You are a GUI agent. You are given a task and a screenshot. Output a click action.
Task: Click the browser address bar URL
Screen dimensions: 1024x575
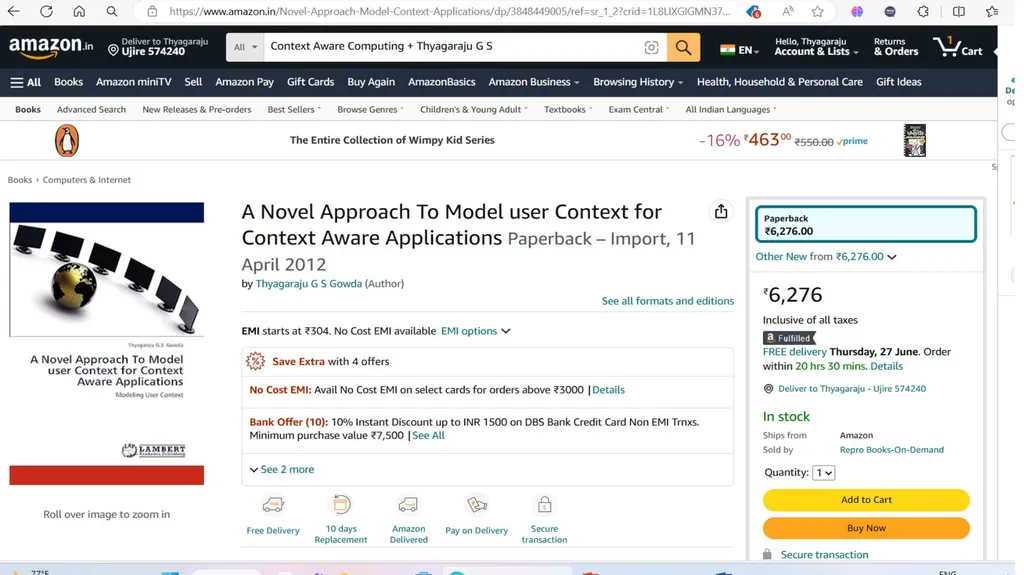(x=450, y=11)
